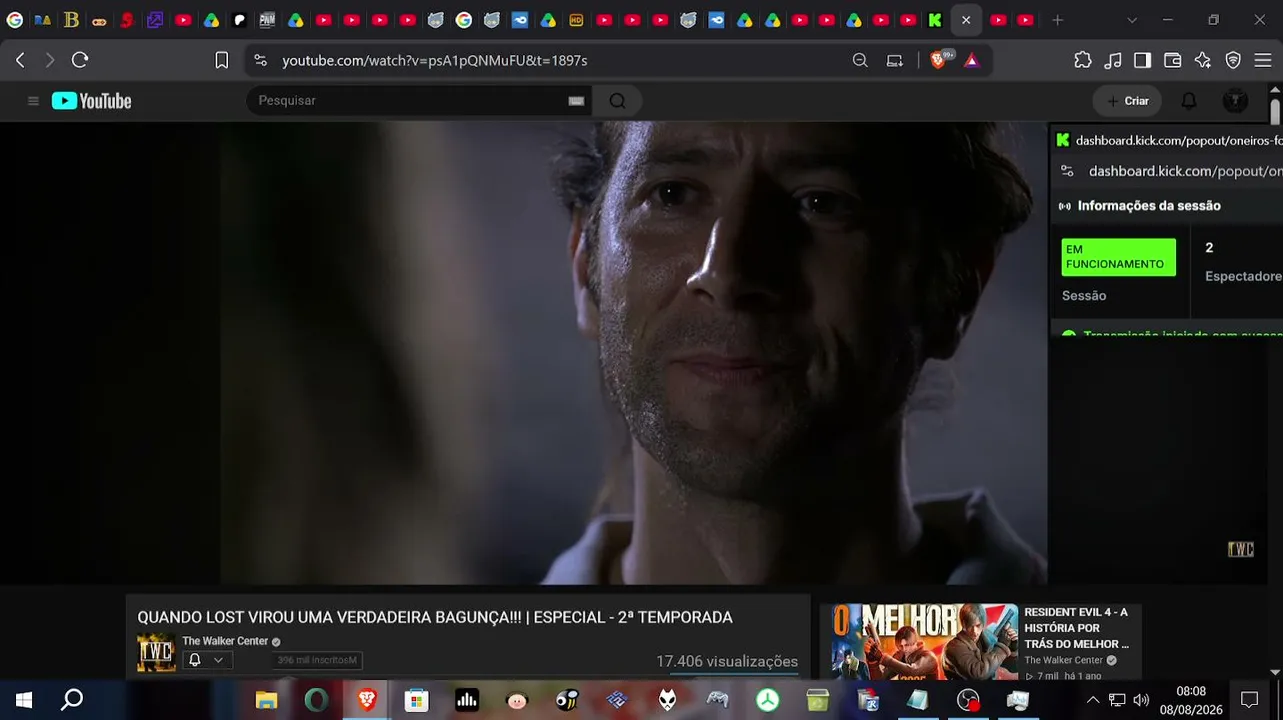Screen dimensions: 1283x720
Task: Open the taskbar clock and date
Action: [1191, 700]
